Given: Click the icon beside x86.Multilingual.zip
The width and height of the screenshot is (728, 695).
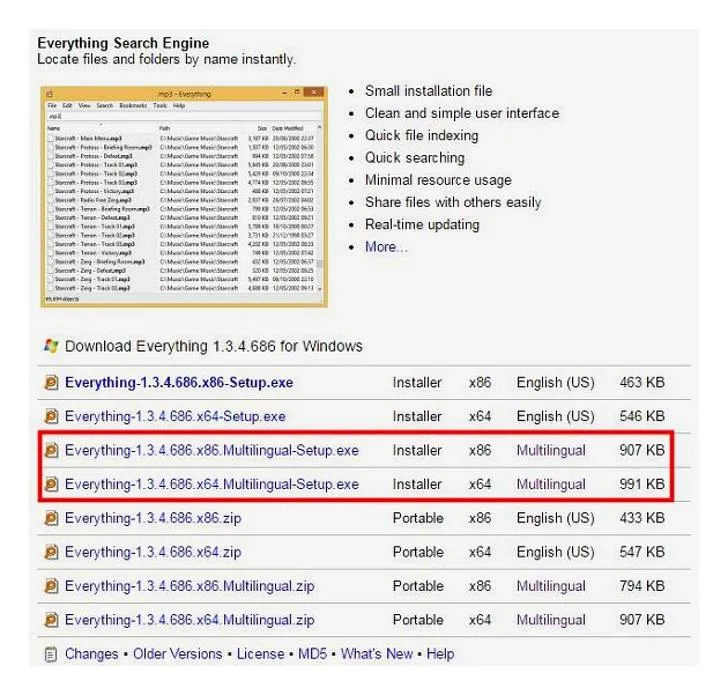Looking at the screenshot, I should point(51,586).
